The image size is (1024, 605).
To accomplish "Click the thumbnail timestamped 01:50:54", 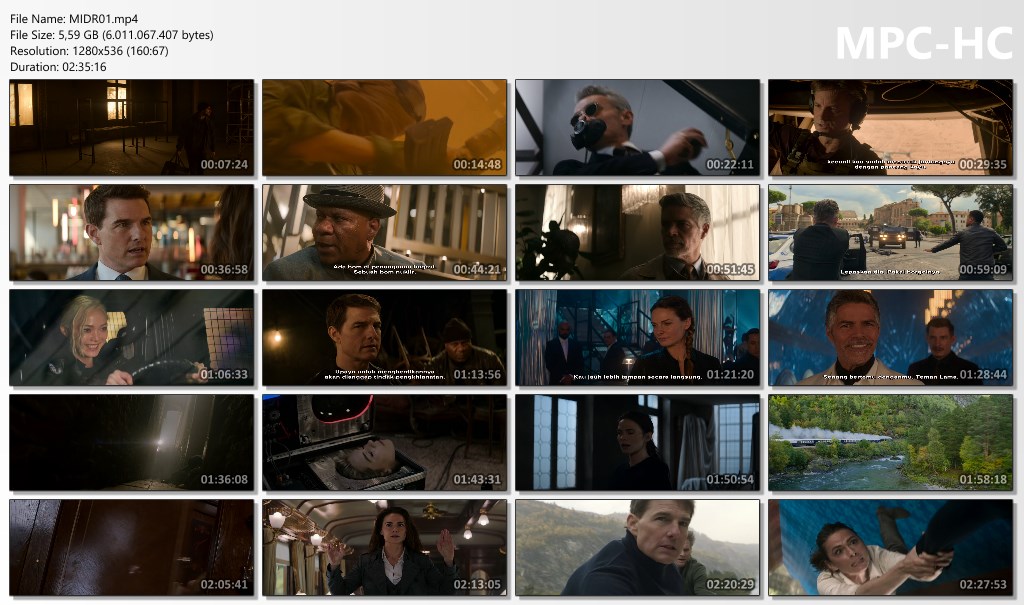I will pos(637,442).
